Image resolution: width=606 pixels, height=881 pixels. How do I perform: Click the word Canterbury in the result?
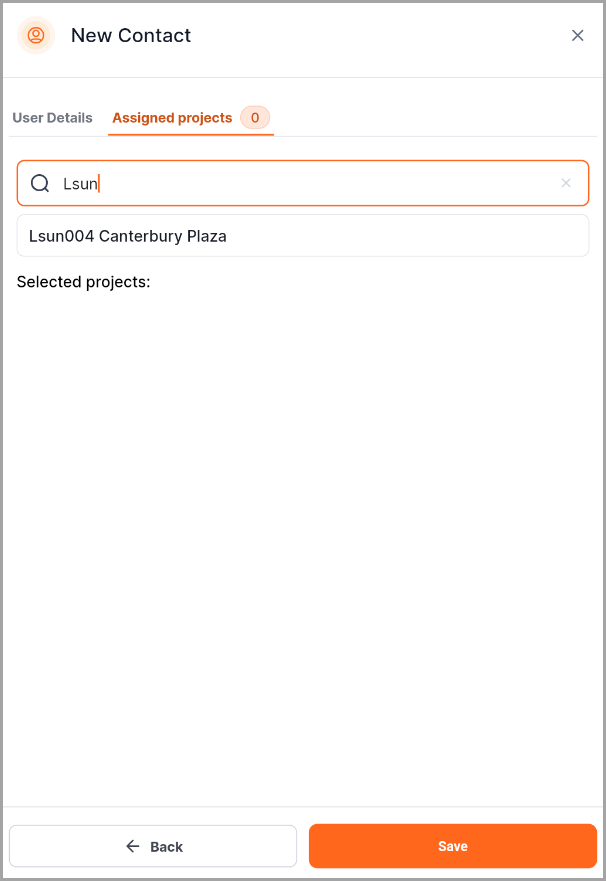[141, 236]
